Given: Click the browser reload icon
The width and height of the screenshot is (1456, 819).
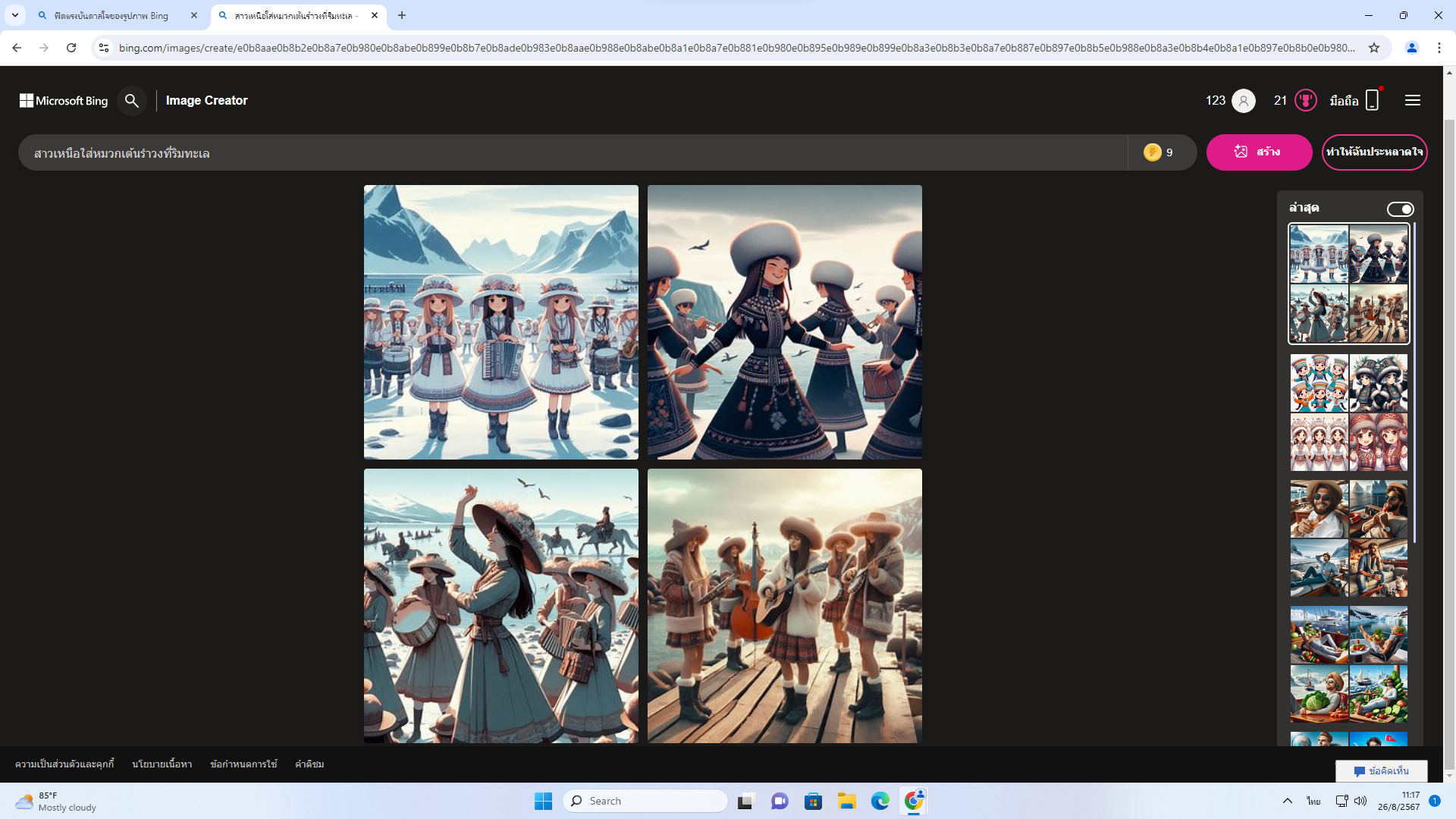Looking at the screenshot, I should pyautogui.click(x=71, y=48).
